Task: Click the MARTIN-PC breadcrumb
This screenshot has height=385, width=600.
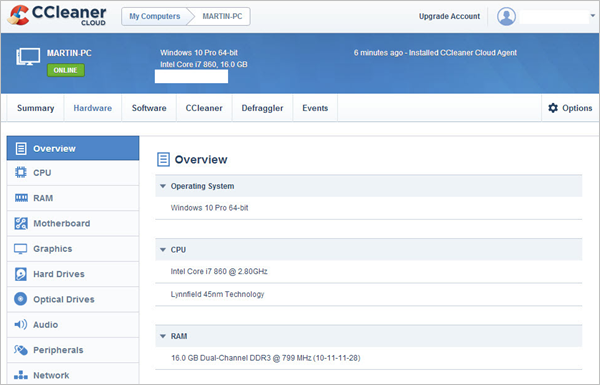Action: pos(222,16)
